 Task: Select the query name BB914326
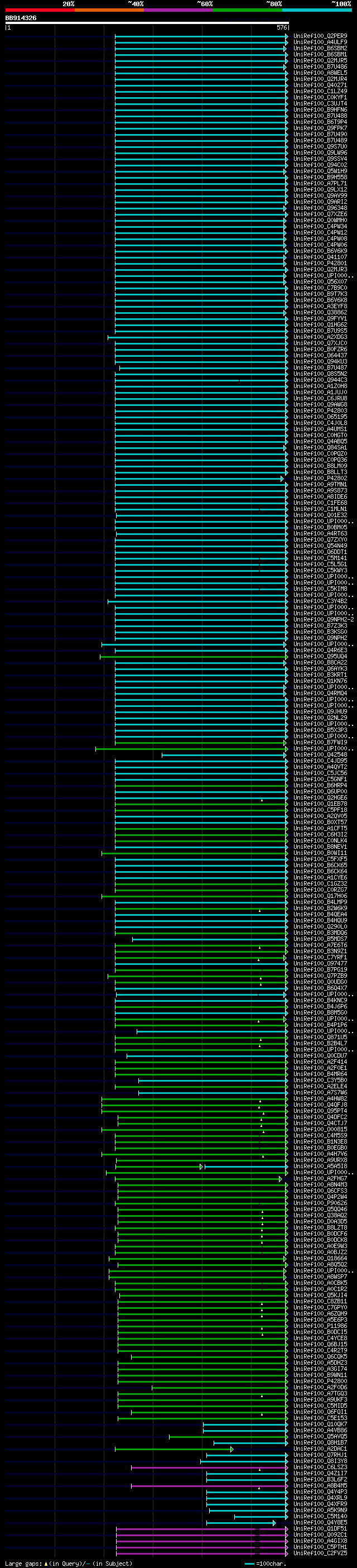tap(21, 18)
